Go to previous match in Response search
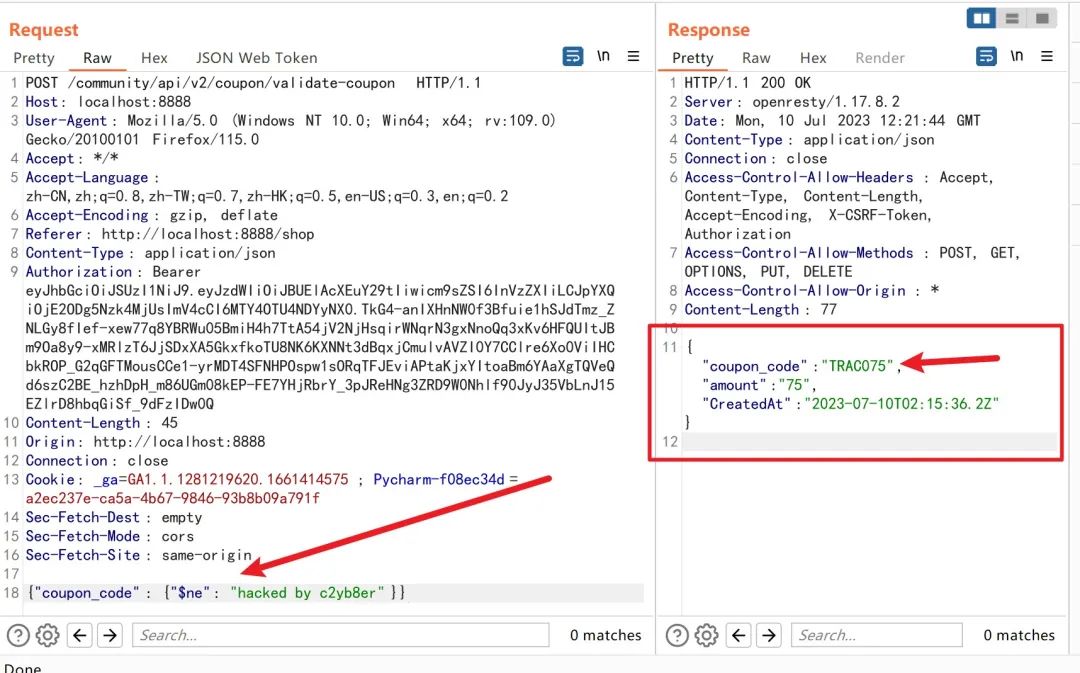This screenshot has width=1080, height=673. point(738,635)
